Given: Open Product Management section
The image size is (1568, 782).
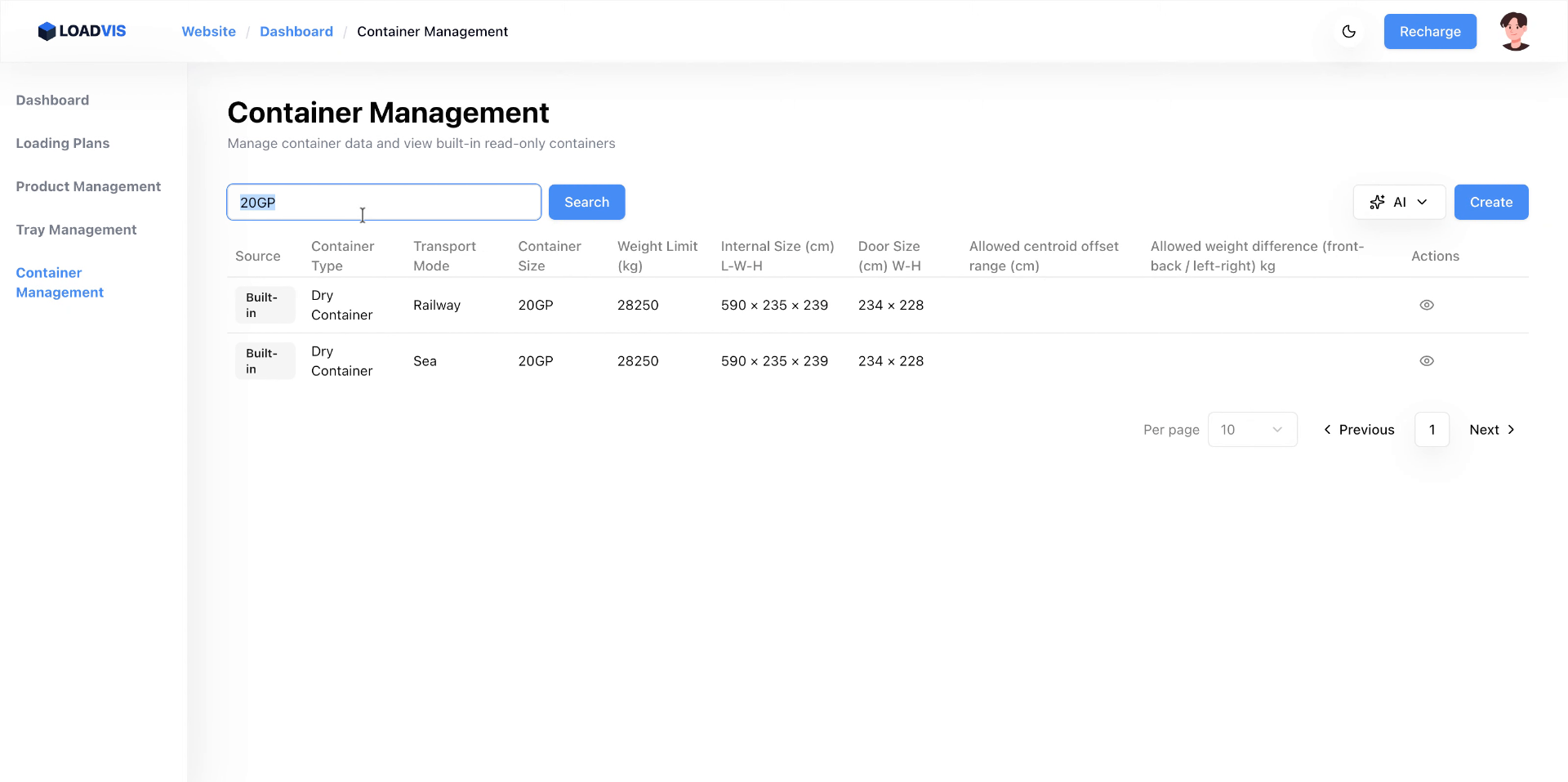Looking at the screenshot, I should [88, 187].
